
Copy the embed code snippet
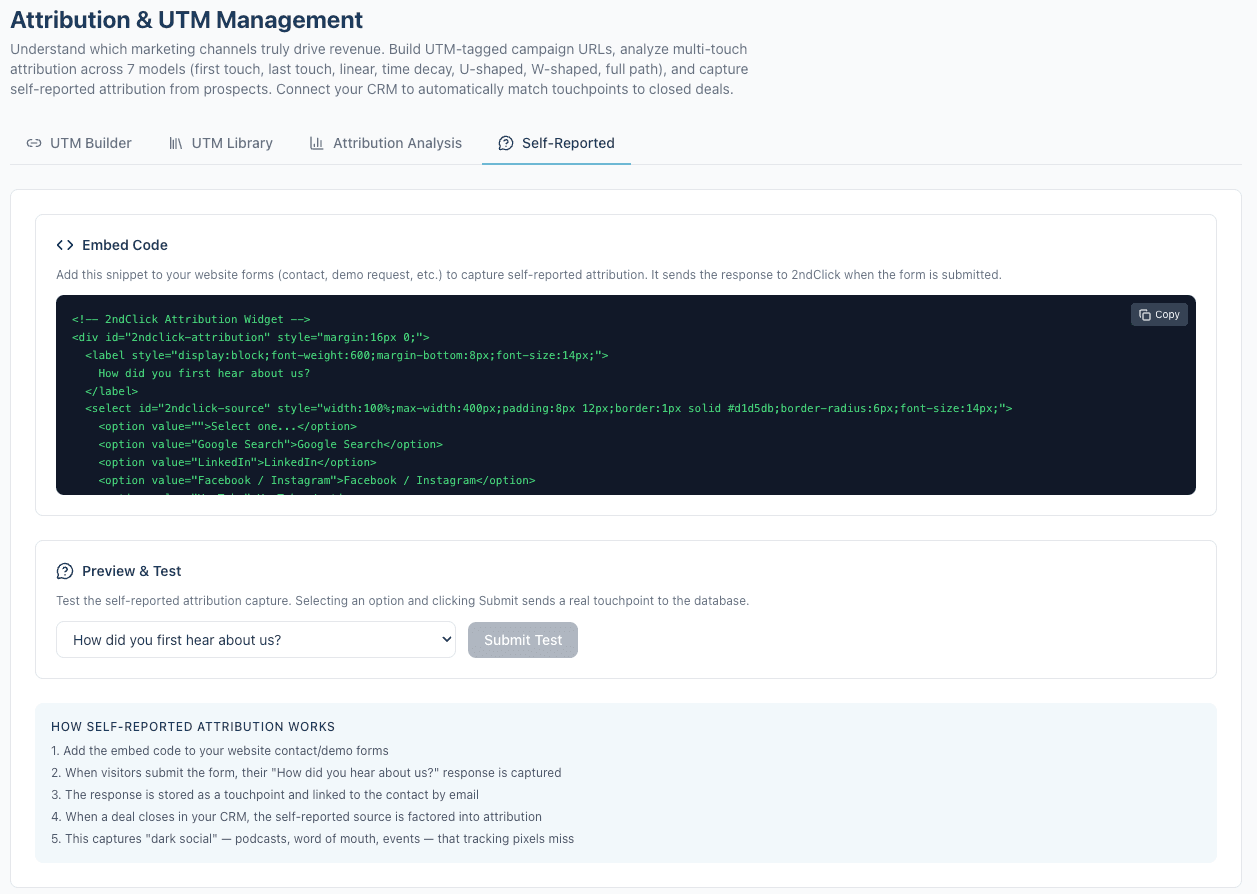[x=1159, y=314]
